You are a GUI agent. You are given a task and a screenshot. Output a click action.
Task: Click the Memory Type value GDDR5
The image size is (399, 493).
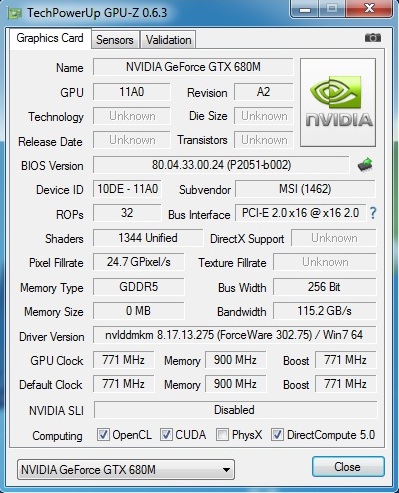click(x=139, y=287)
